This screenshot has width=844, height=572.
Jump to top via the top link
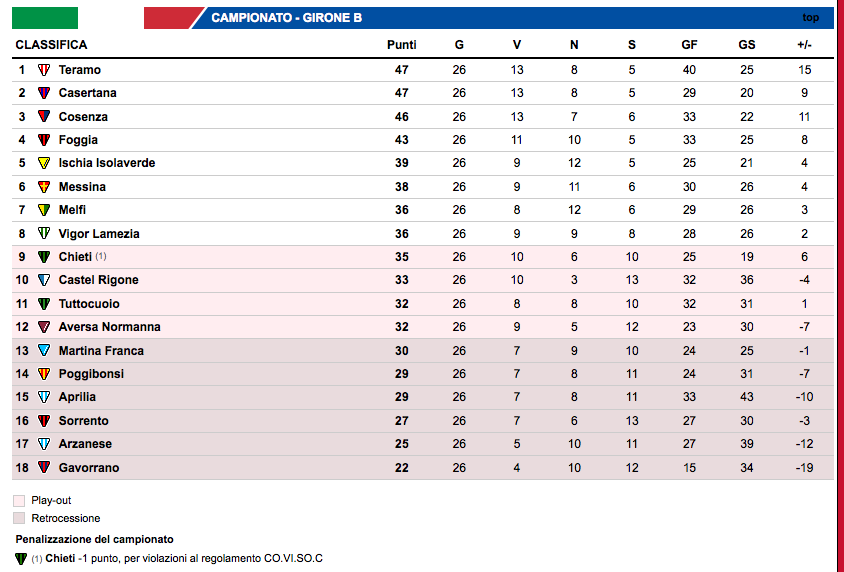pyautogui.click(x=810, y=18)
